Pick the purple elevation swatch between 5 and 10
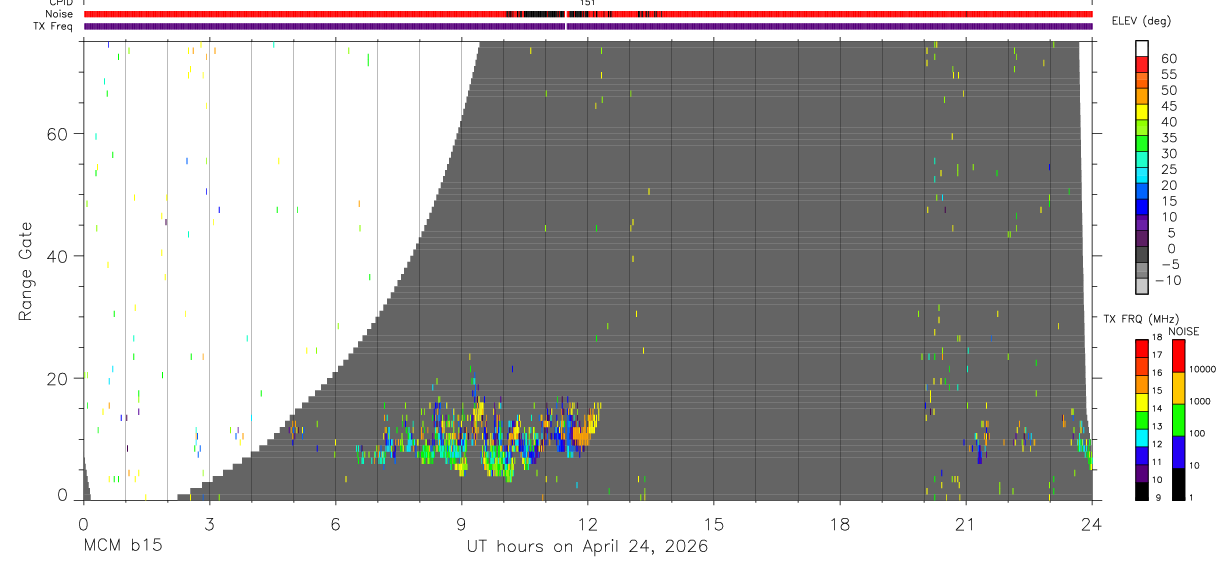The width and height of the screenshot is (1228, 567). coord(1142,225)
